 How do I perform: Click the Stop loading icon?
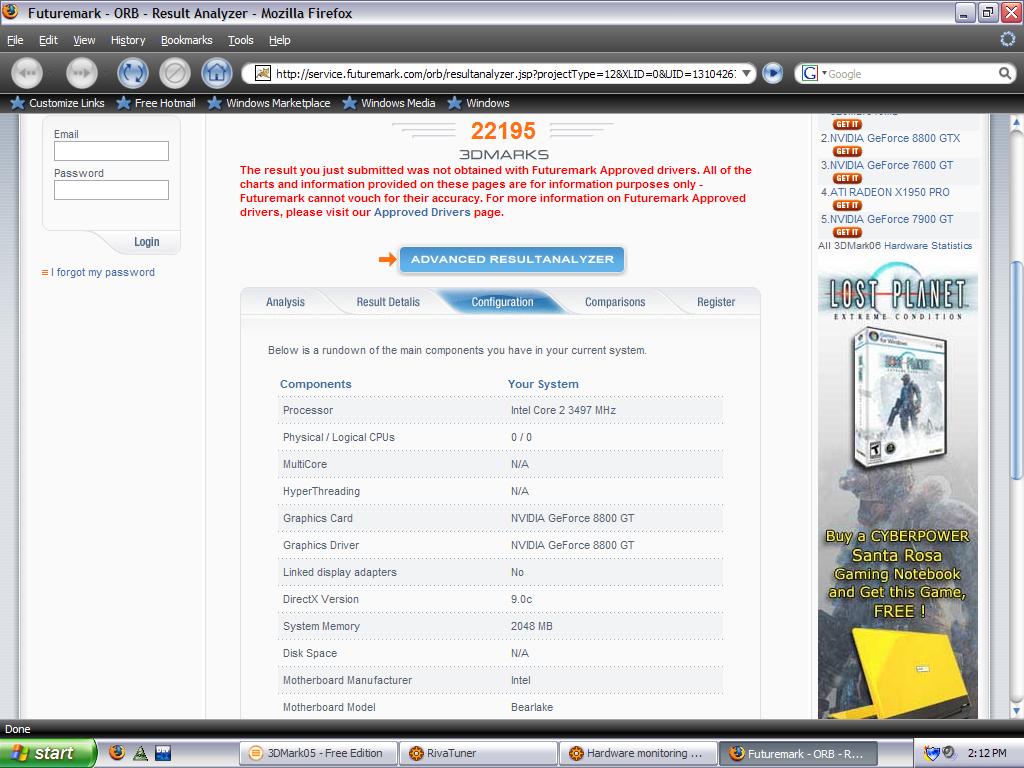pos(175,72)
